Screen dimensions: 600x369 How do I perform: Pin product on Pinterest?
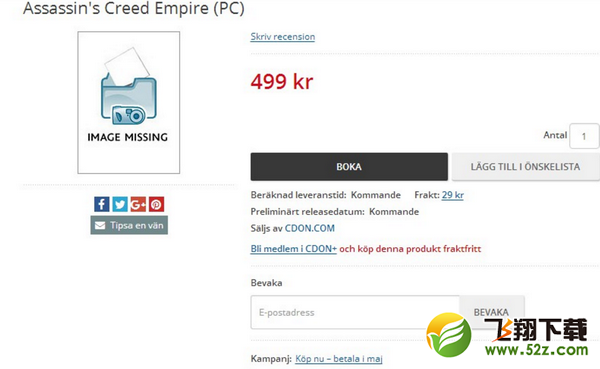tap(157, 204)
